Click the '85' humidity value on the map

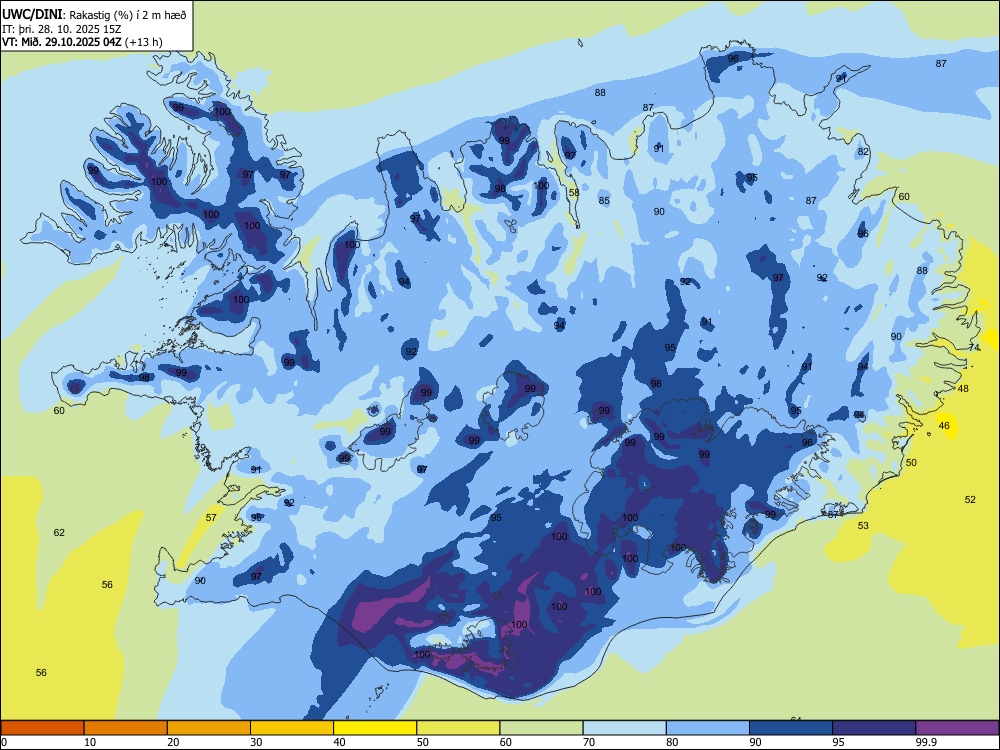pyautogui.click(x=604, y=200)
